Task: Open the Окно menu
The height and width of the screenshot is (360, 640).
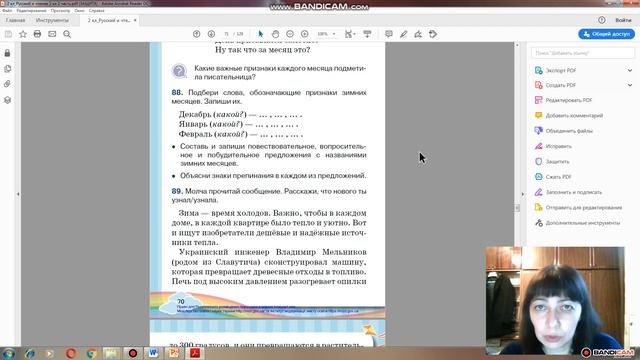Action: tap(80, 11)
